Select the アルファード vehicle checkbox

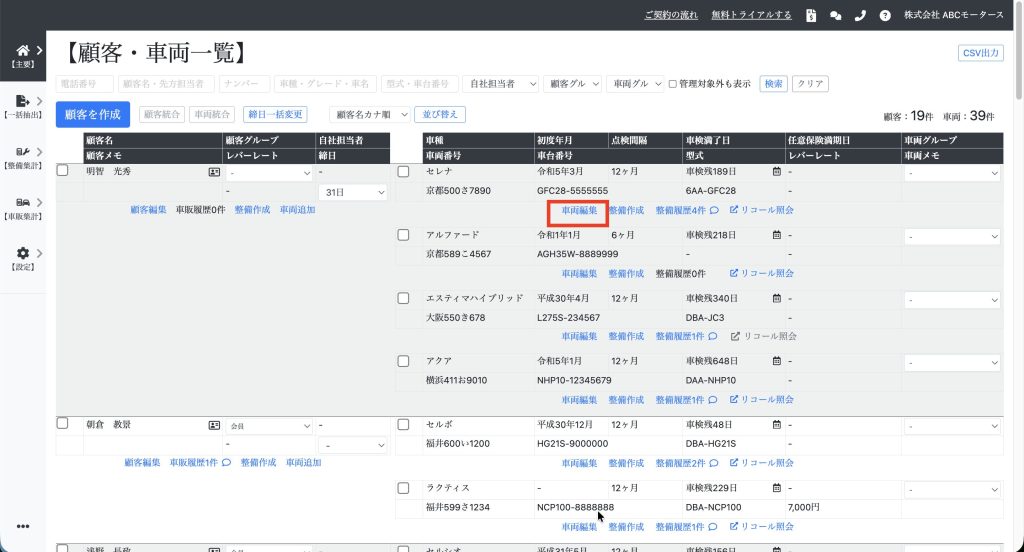(404, 235)
